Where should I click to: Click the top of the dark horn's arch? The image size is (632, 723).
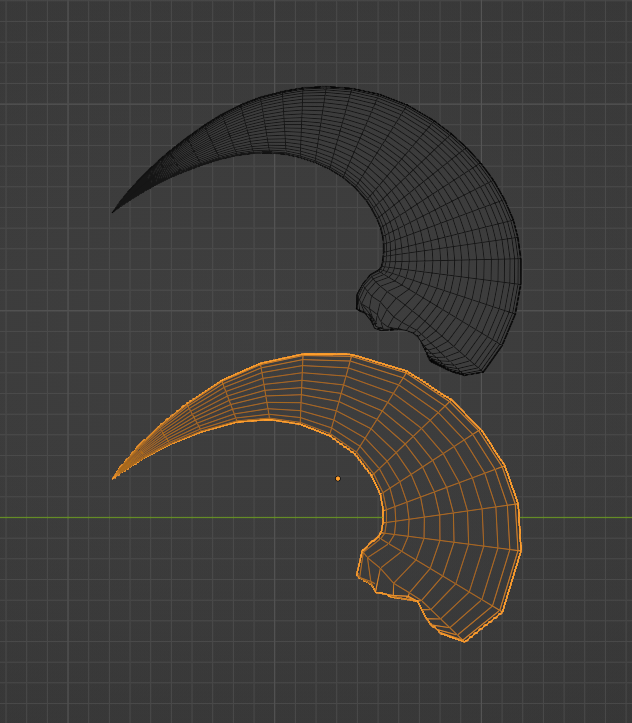(x=323, y=88)
